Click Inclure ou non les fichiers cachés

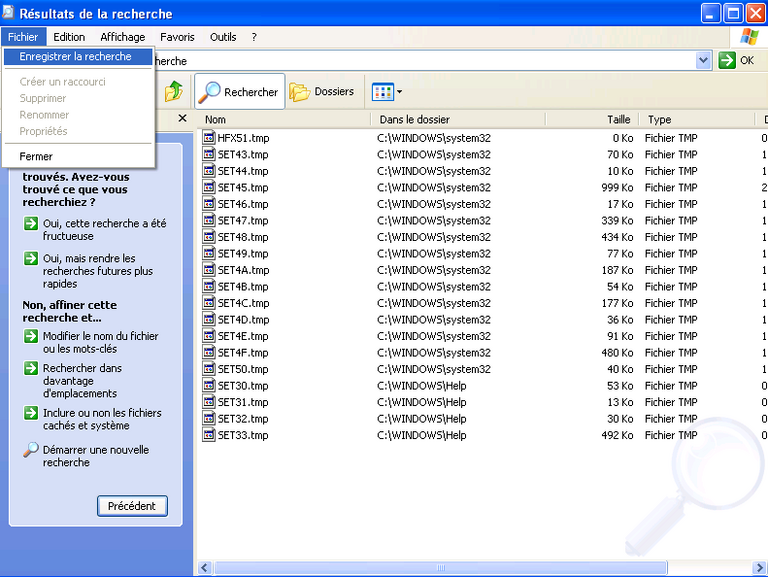coord(93,419)
